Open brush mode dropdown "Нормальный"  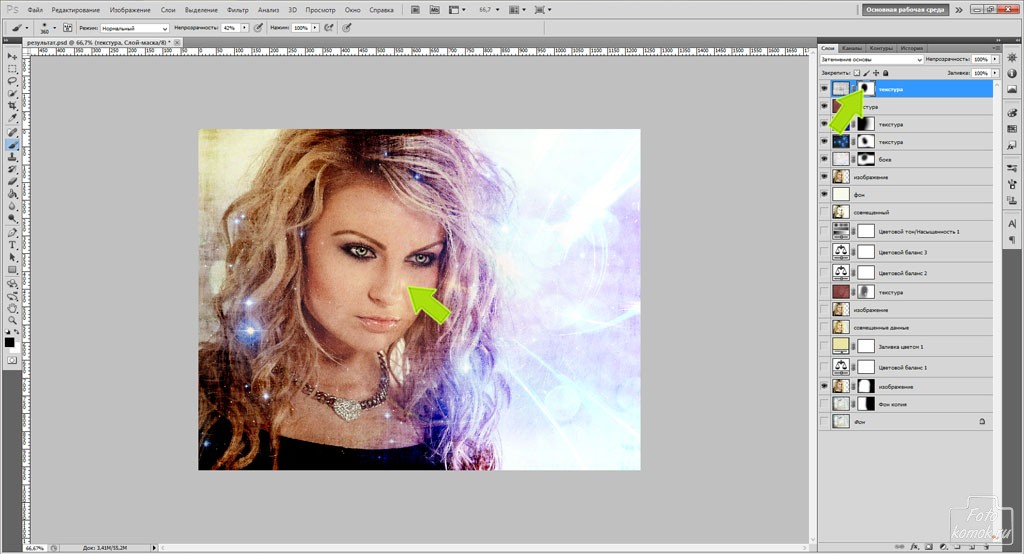pos(136,29)
